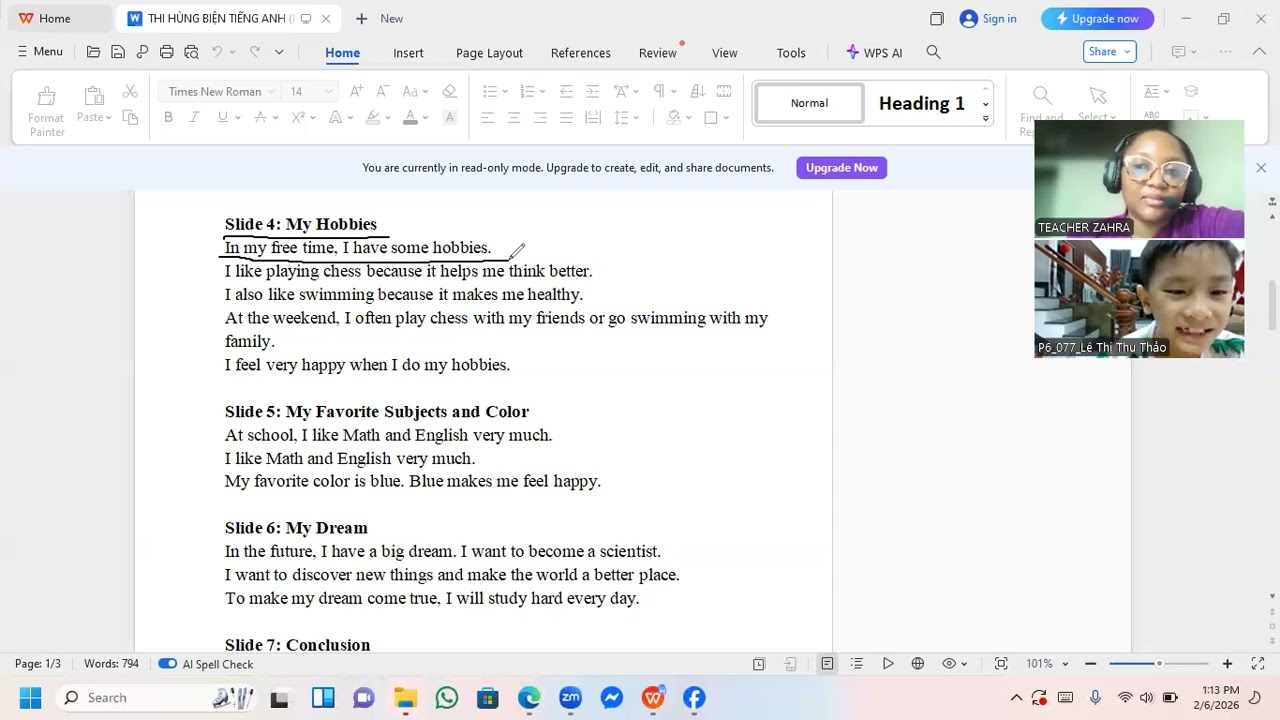
Task: Click the search magnifier beside WPS AI
Action: pyautogui.click(x=933, y=52)
